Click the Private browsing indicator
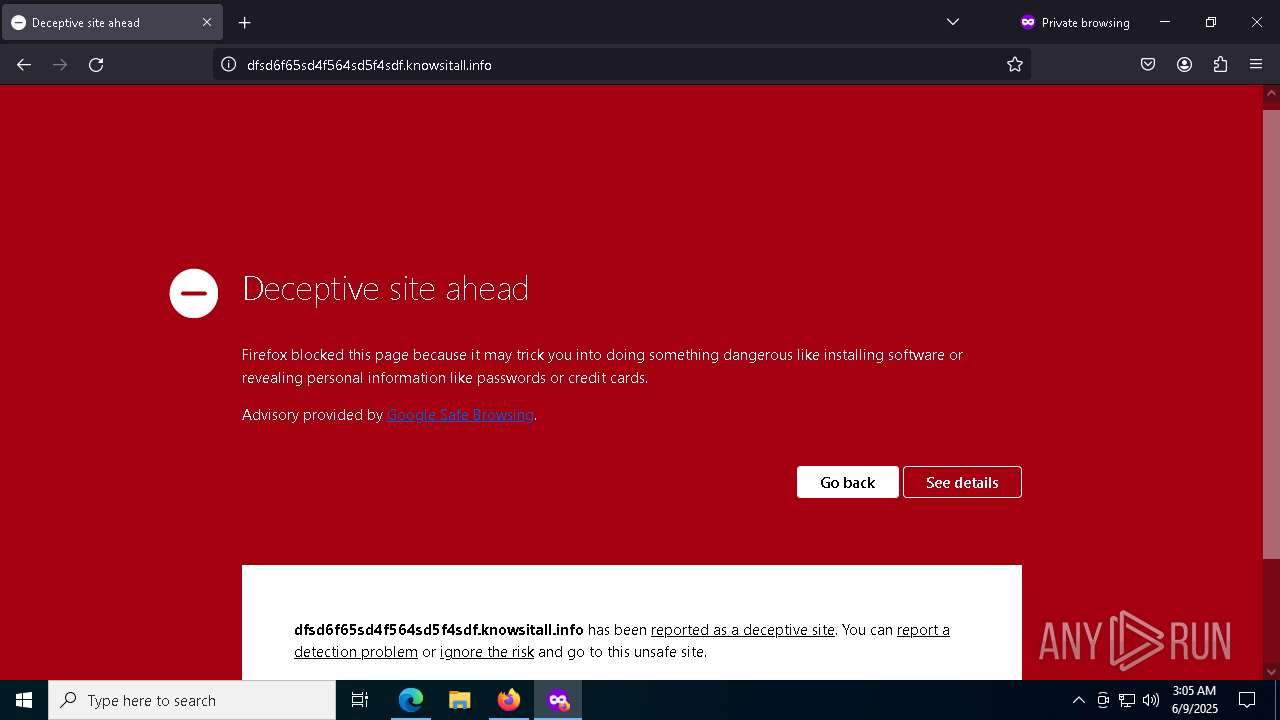The image size is (1280, 720). pos(1074,22)
